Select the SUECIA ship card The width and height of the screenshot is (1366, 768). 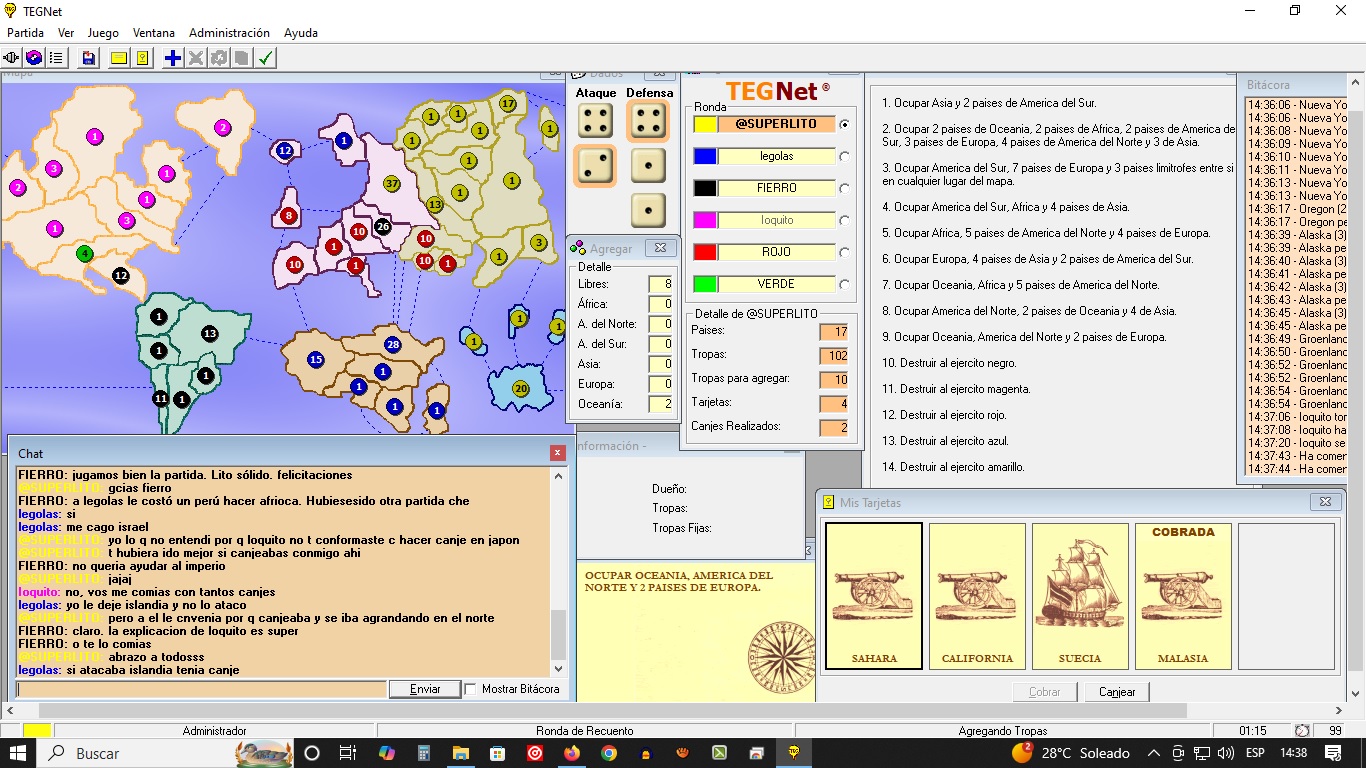tap(1080, 596)
